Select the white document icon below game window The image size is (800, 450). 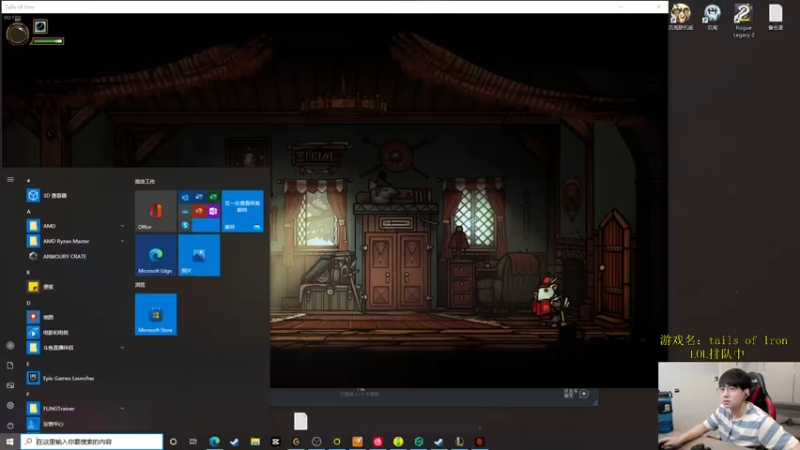(x=301, y=421)
